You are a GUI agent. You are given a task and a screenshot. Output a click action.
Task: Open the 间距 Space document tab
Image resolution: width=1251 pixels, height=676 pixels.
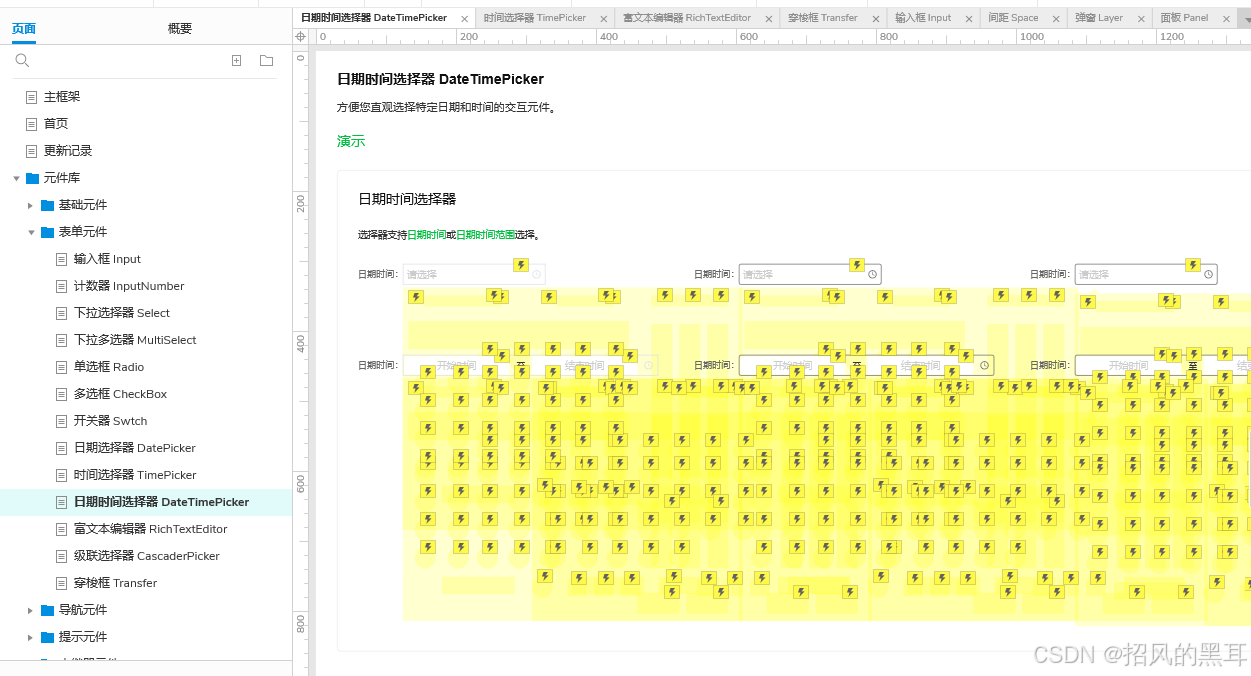pyautogui.click(x=1013, y=18)
